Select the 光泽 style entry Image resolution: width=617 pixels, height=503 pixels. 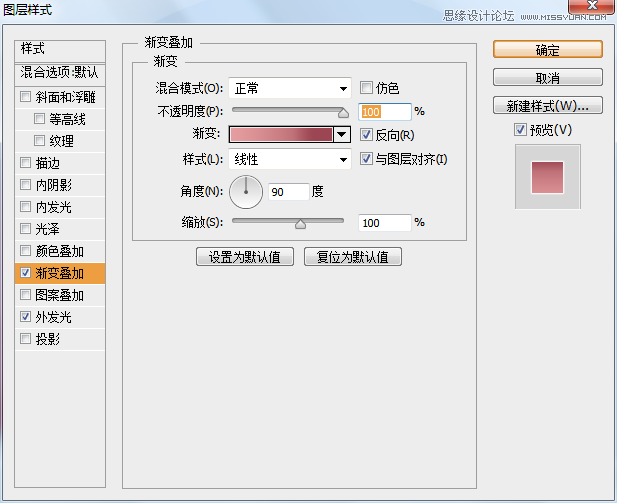[x=47, y=229]
